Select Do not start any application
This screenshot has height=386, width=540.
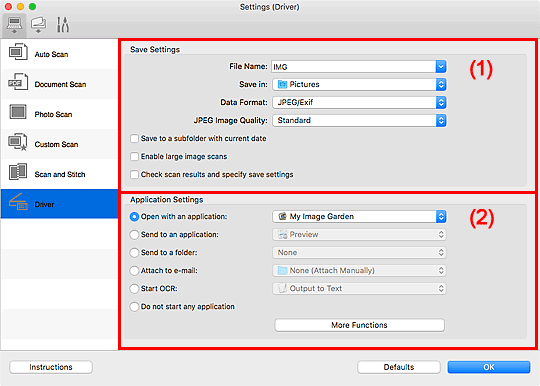pos(134,306)
